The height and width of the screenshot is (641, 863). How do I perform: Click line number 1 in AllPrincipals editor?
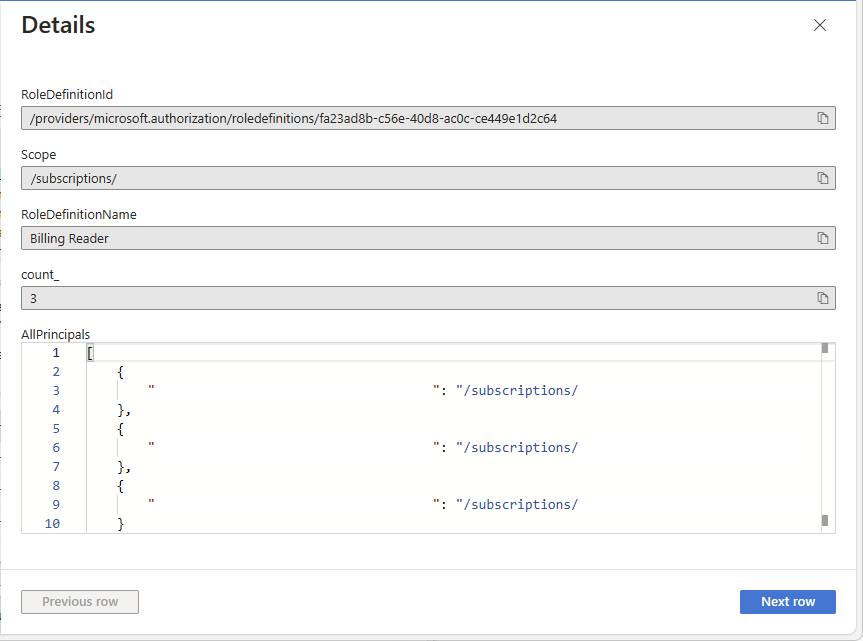pos(55,353)
